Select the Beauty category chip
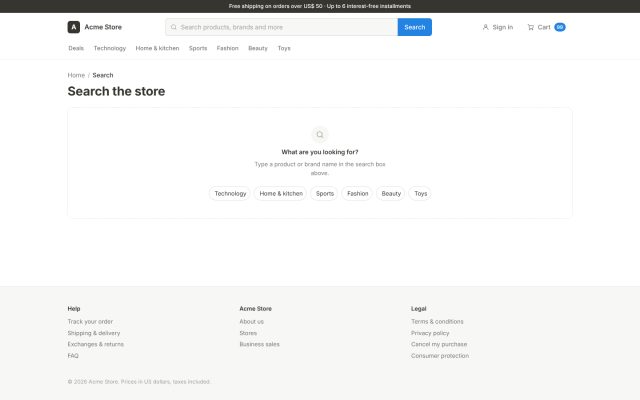Screen dimensions: 640x400 391,193
